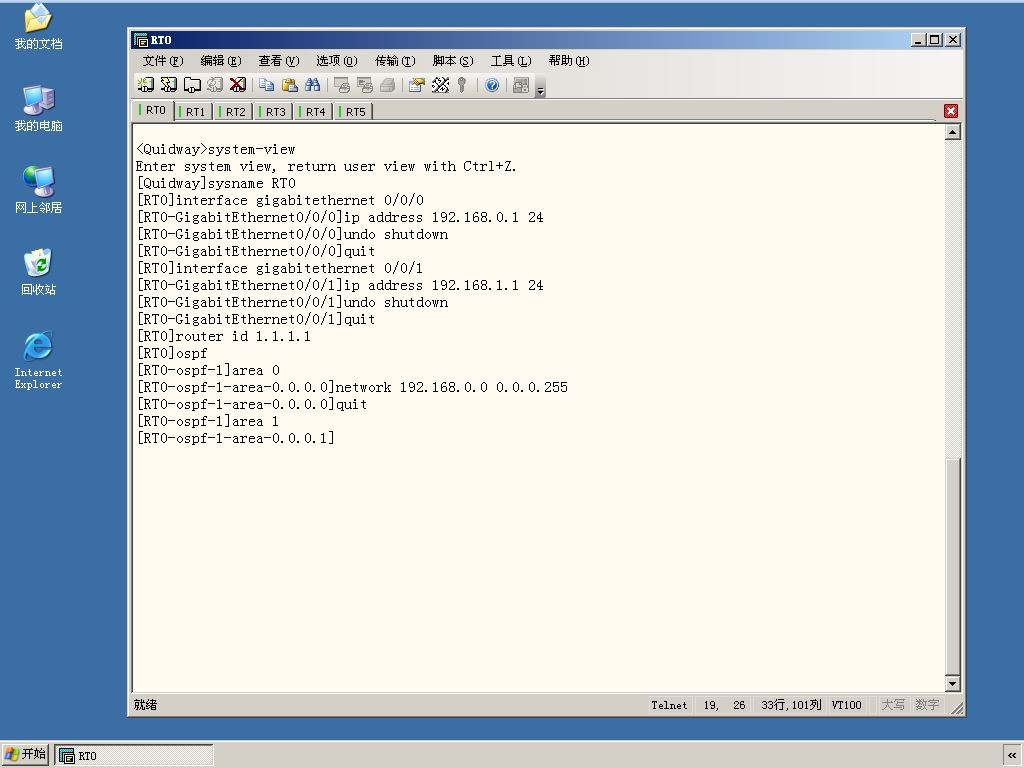Open the 选项(O) menu

336,61
